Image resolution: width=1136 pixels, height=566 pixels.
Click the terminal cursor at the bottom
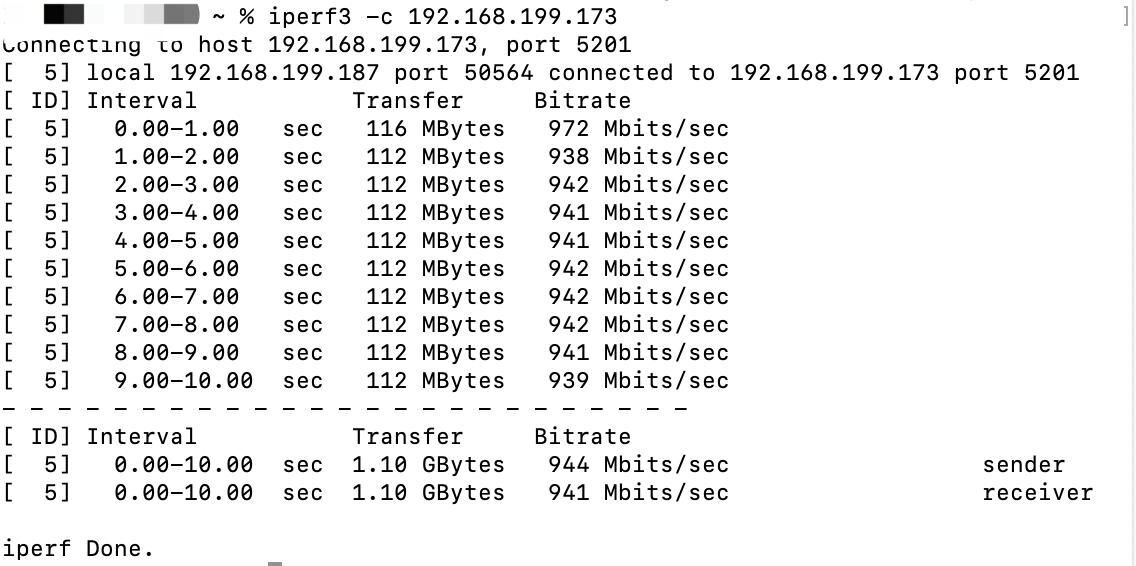(x=275, y=563)
